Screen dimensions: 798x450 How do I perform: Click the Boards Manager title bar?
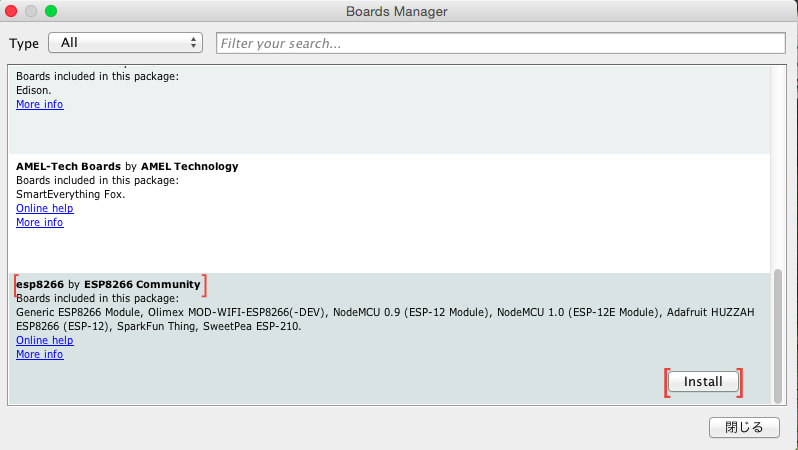(397, 11)
